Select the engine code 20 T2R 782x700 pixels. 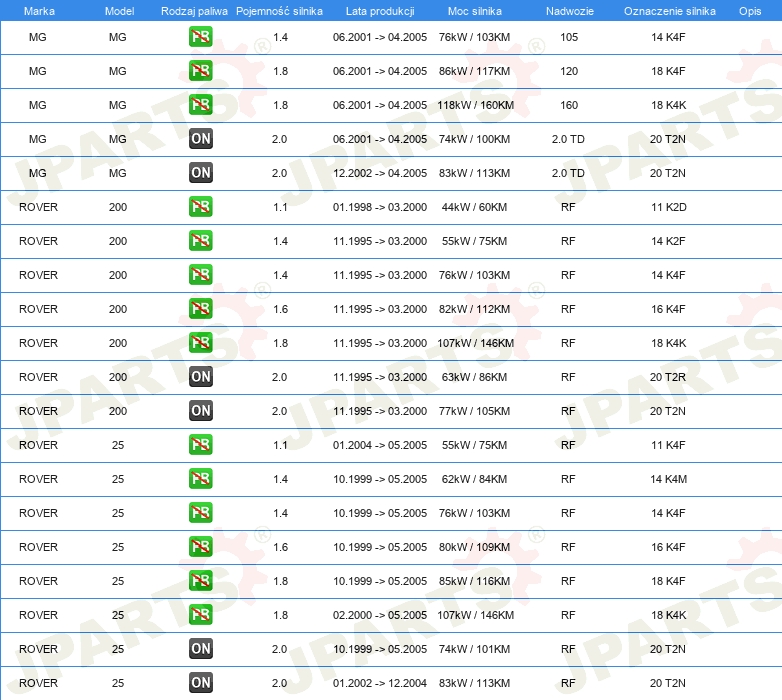tap(668, 377)
